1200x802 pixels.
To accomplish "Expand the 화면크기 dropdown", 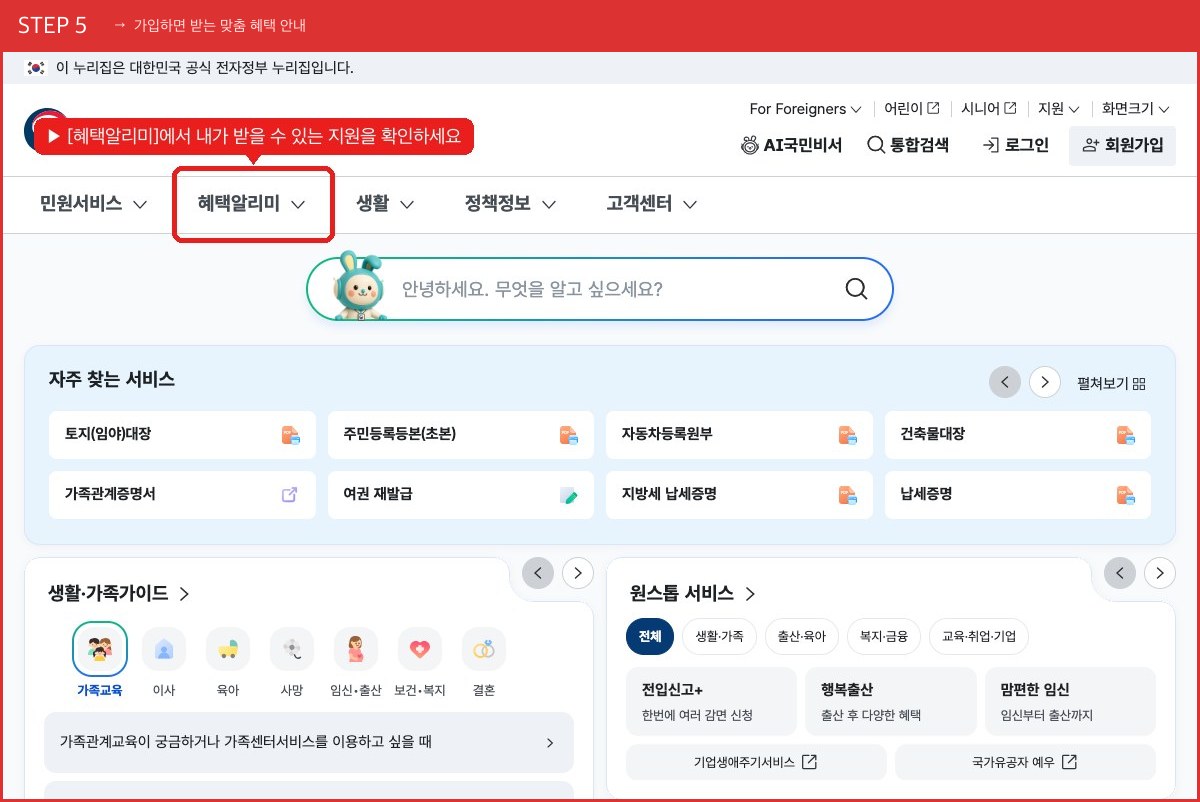I will point(1136,108).
